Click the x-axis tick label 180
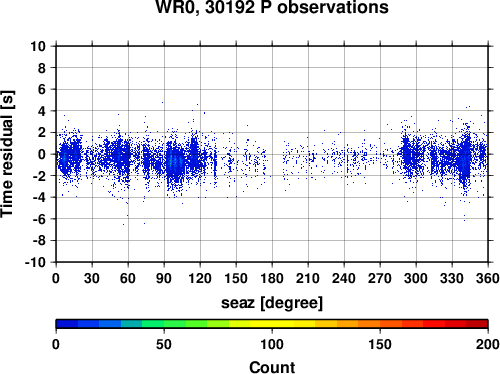Viewport: 500px width, 374px height. (272, 278)
